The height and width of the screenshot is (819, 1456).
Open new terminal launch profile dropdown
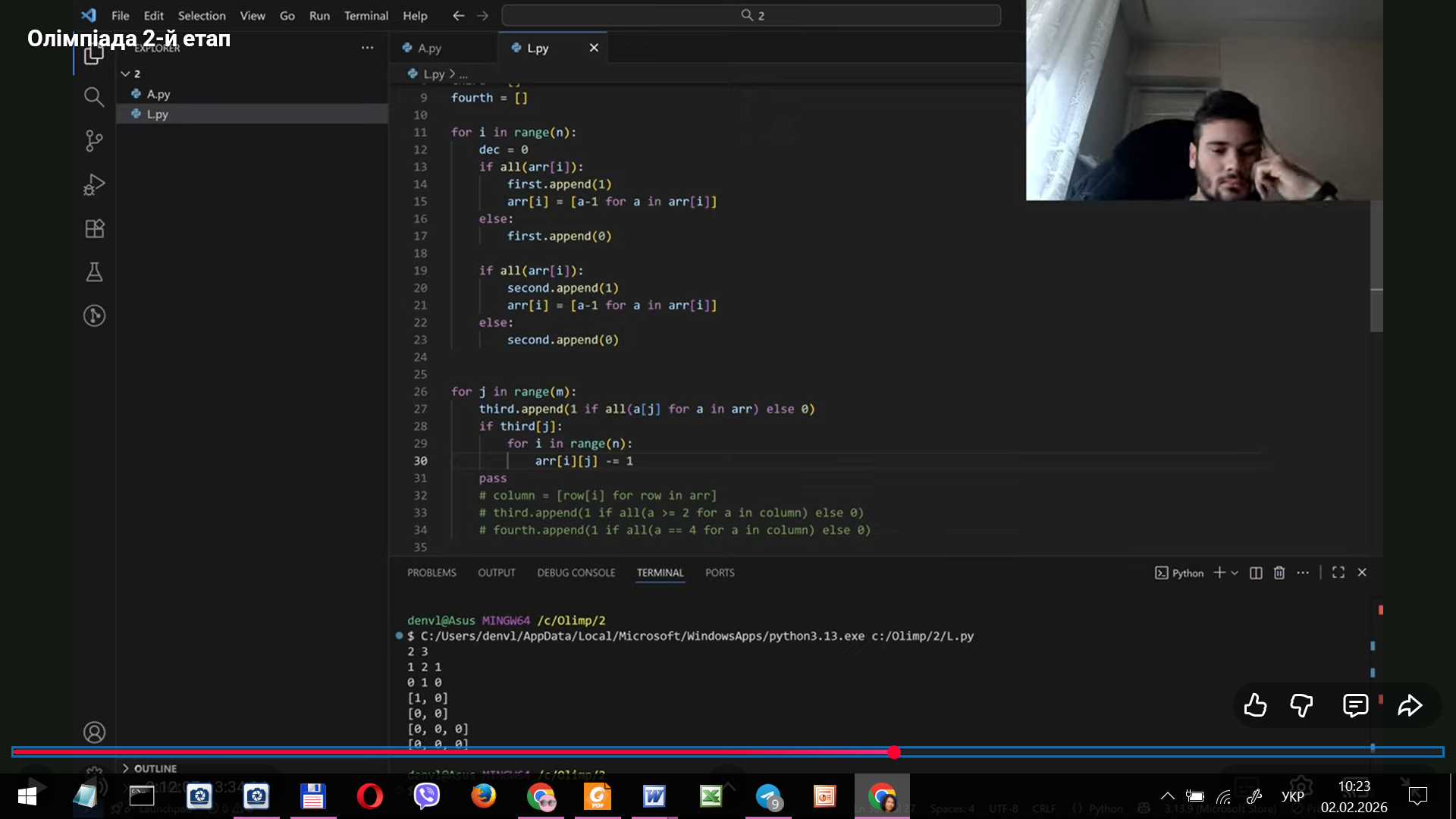click(1235, 573)
